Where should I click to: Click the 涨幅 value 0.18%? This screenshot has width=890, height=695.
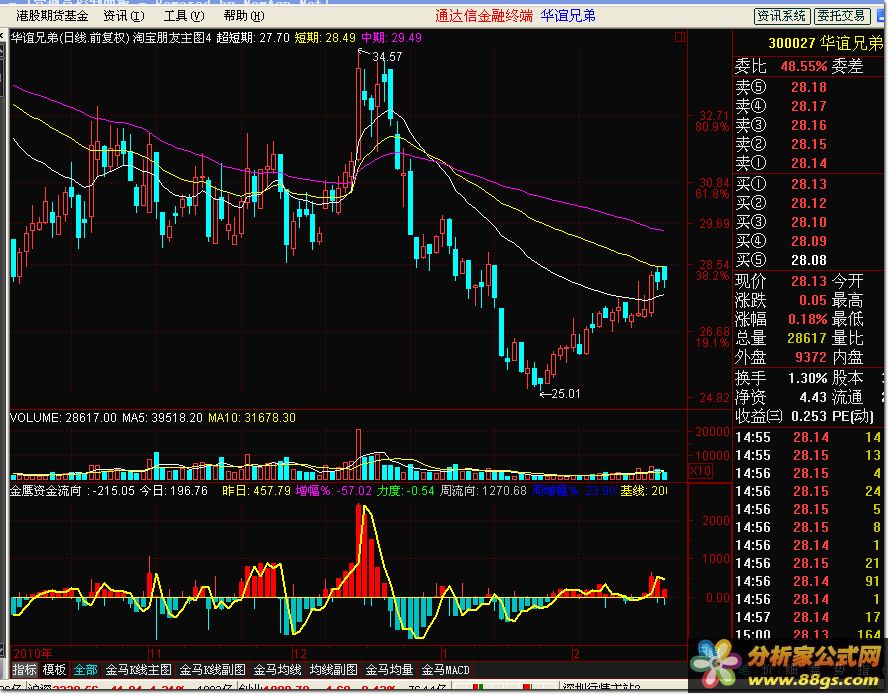[x=807, y=319]
